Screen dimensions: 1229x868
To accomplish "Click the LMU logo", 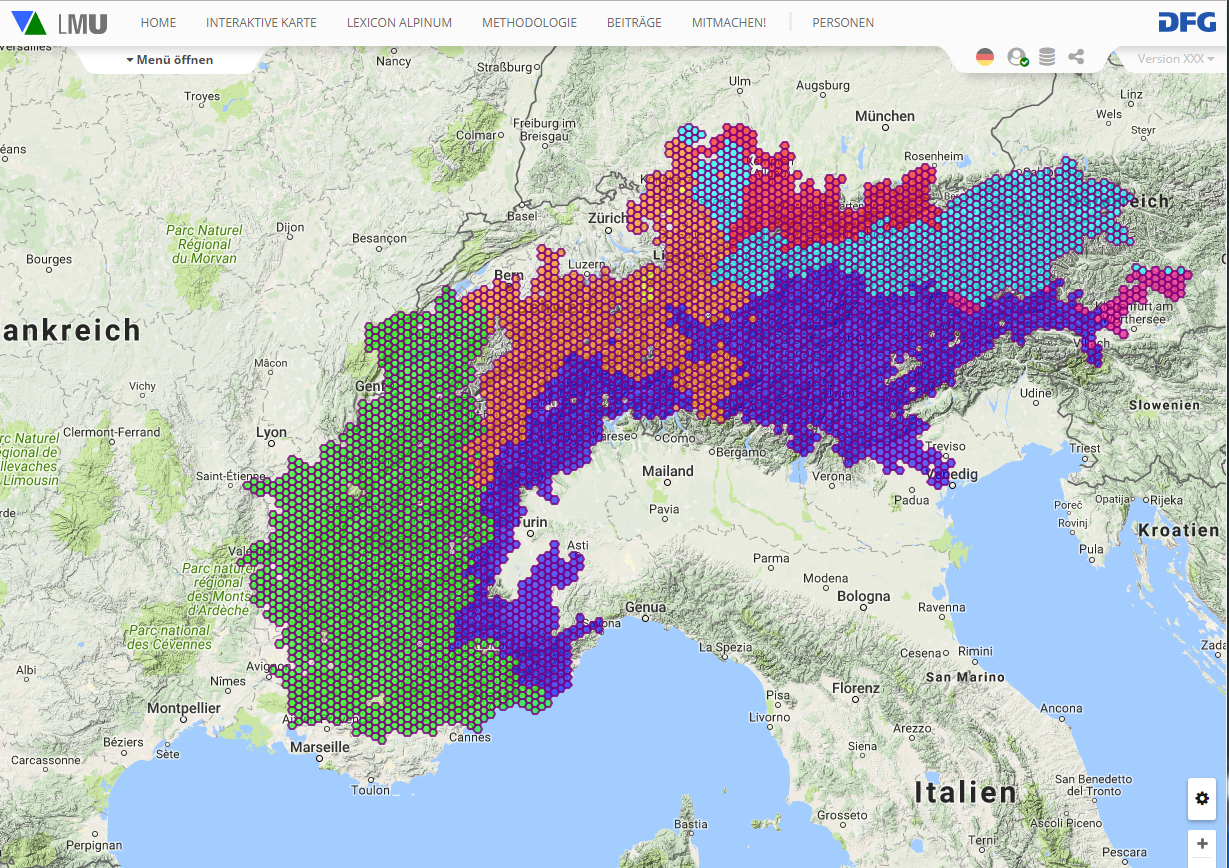I will coord(59,23).
